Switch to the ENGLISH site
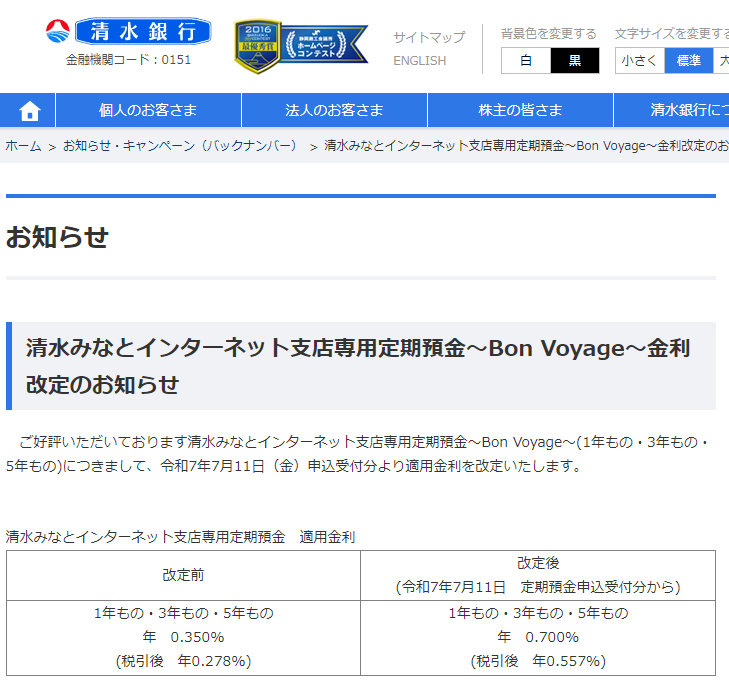This screenshot has width=729, height=689. pyautogui.click(x=419, y=60)
